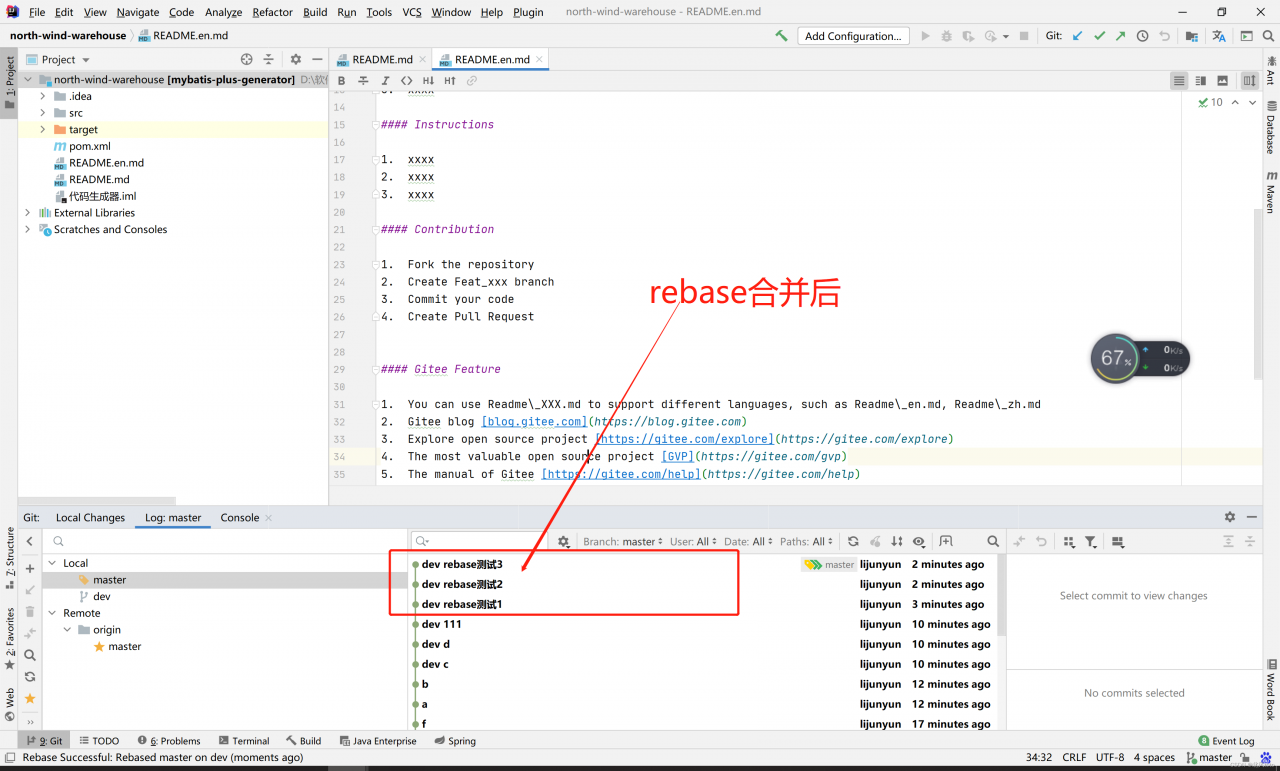Click the Build Project hammer icon
Viewport: 1280px width, 771px height.
781,36
